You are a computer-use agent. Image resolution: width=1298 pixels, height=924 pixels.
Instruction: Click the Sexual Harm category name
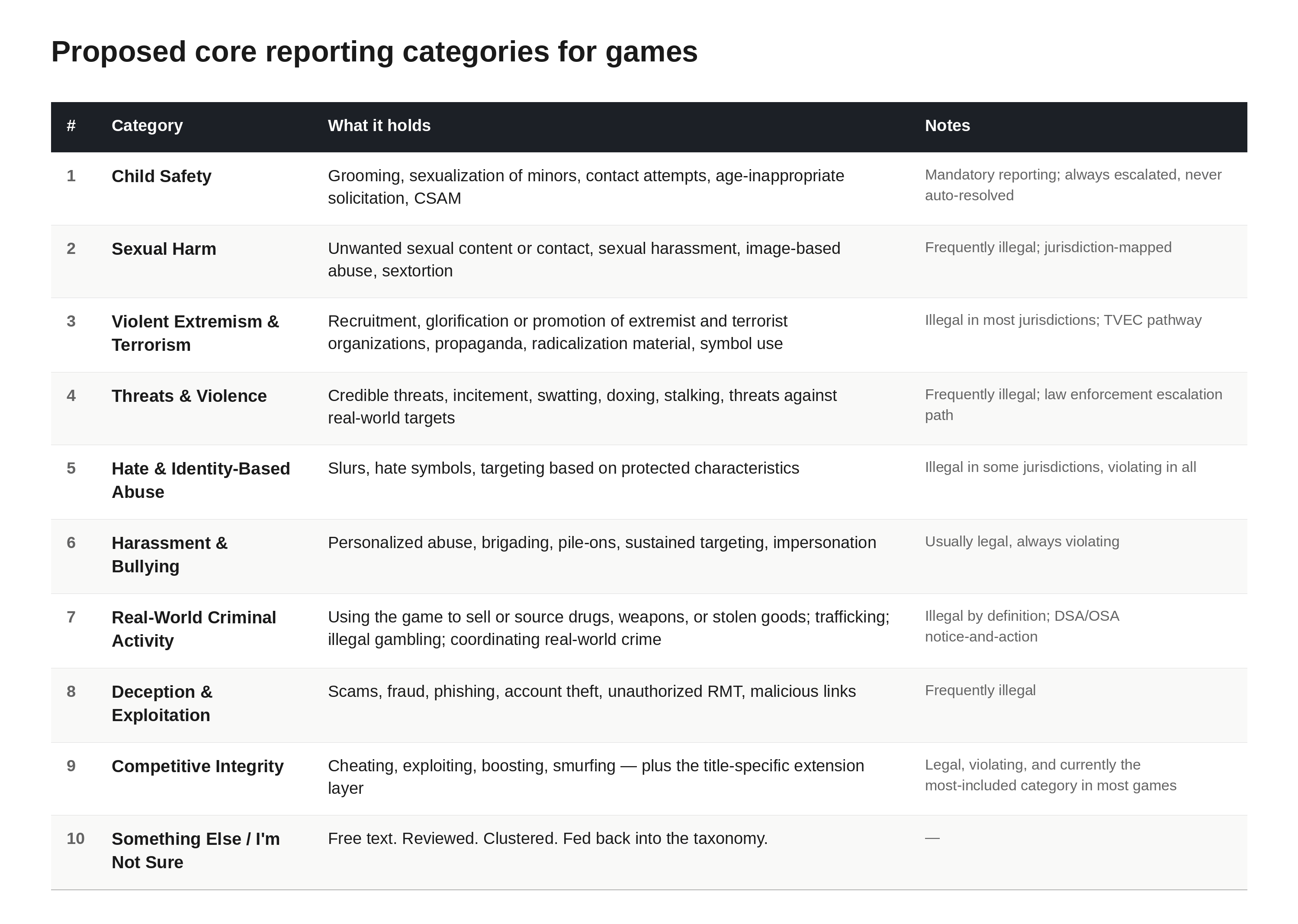point(164,249)
